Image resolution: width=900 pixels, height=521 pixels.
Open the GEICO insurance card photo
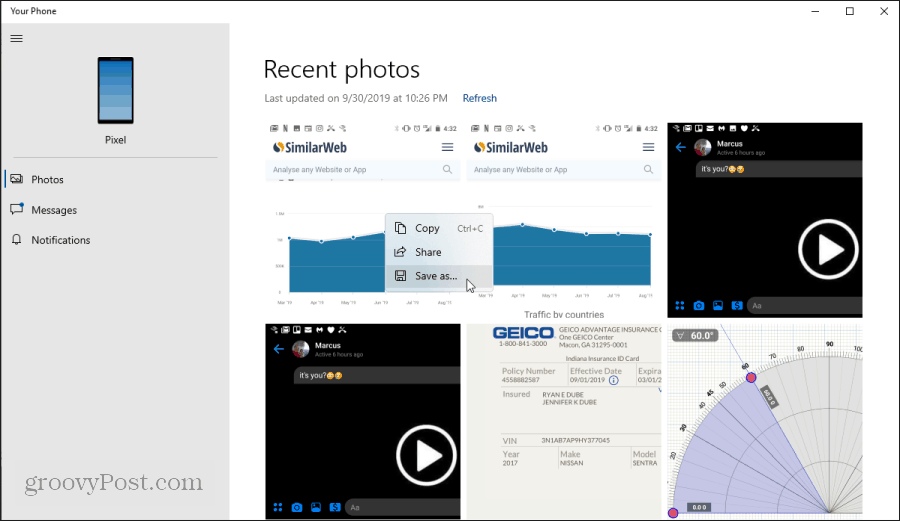coord(564,421)
